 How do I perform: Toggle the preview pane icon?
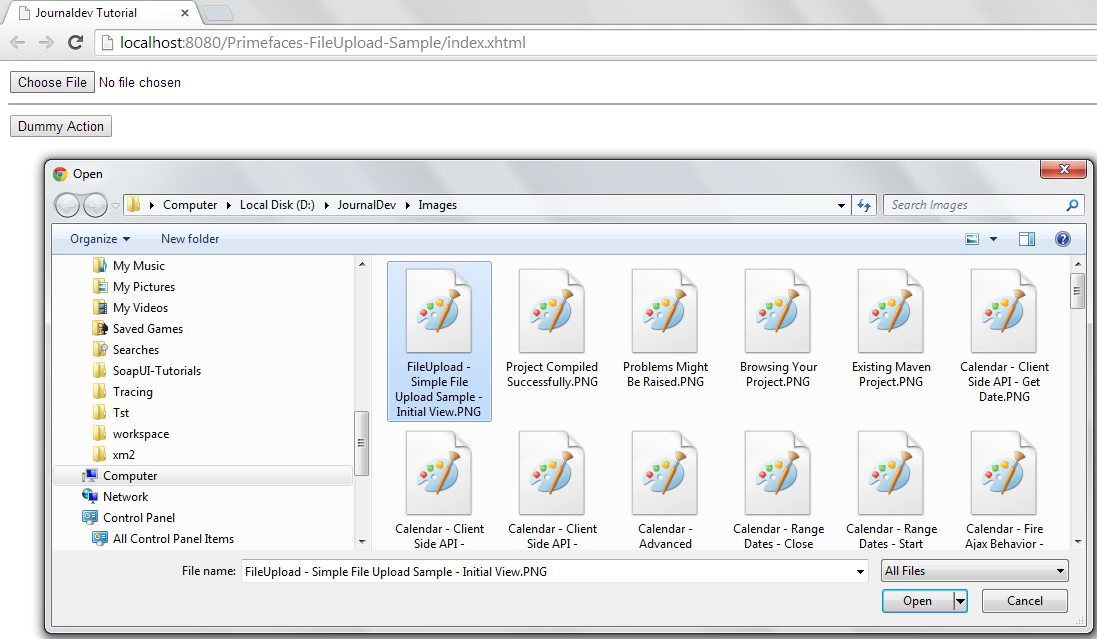1026,239
